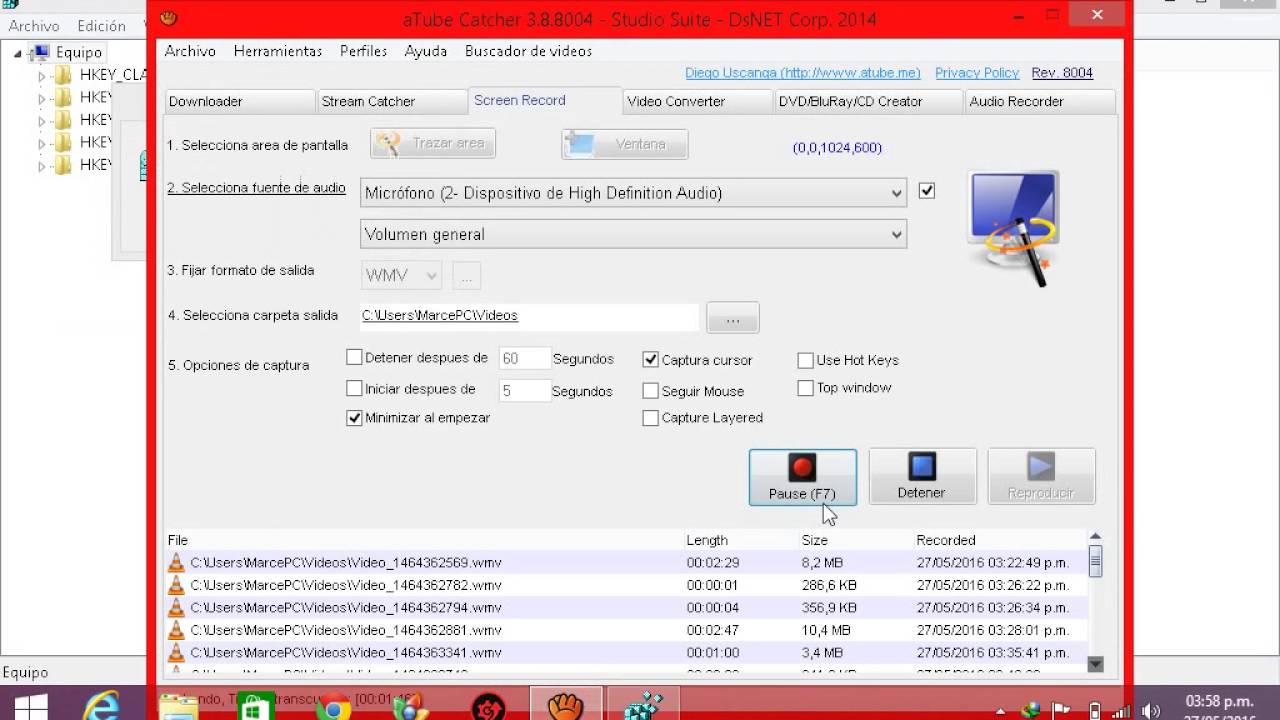Collapse the Equipo node in registry tree
1280x720 pixels.
(x=18, y=53)
